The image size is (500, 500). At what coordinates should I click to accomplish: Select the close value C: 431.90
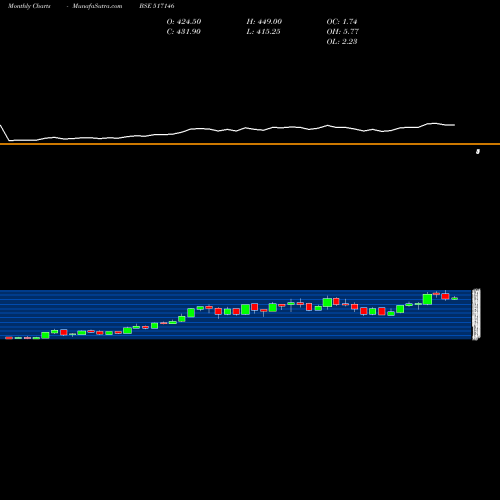(x=184, y=32)
